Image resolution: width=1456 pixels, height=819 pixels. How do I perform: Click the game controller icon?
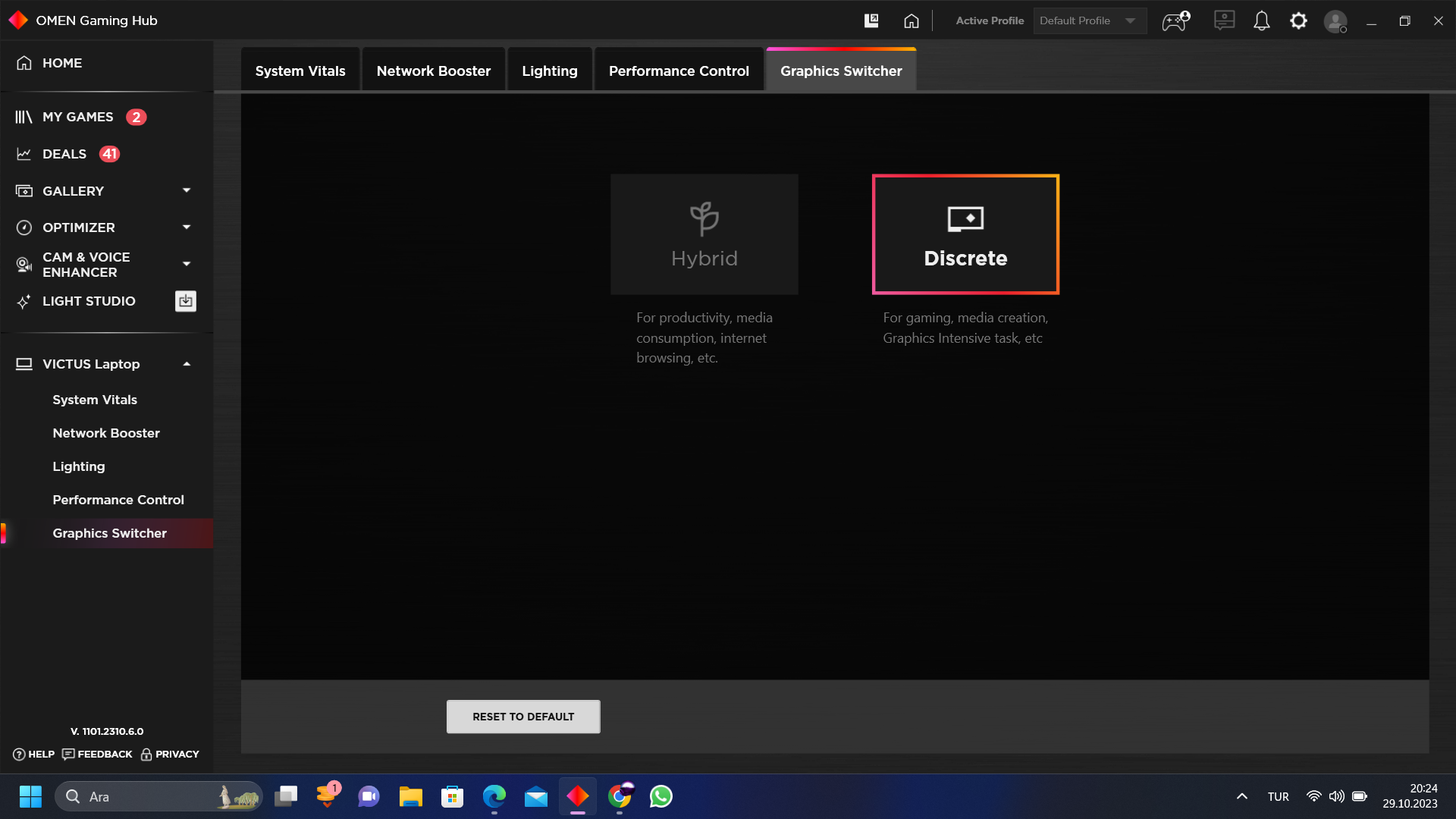pyautogui.click(x=1175, y=20)
